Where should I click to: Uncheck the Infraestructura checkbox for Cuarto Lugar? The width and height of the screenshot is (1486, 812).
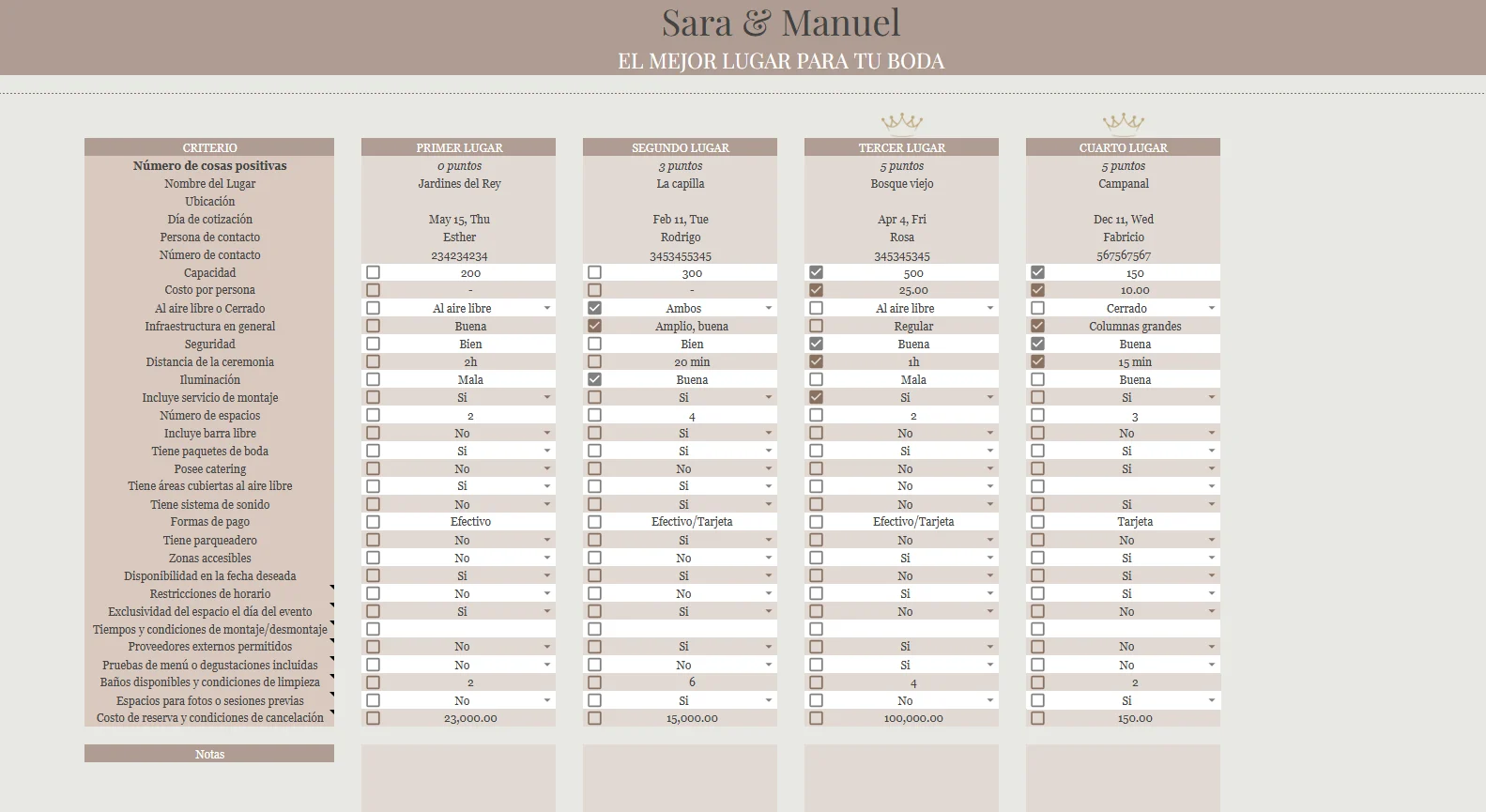(1037, 326)
